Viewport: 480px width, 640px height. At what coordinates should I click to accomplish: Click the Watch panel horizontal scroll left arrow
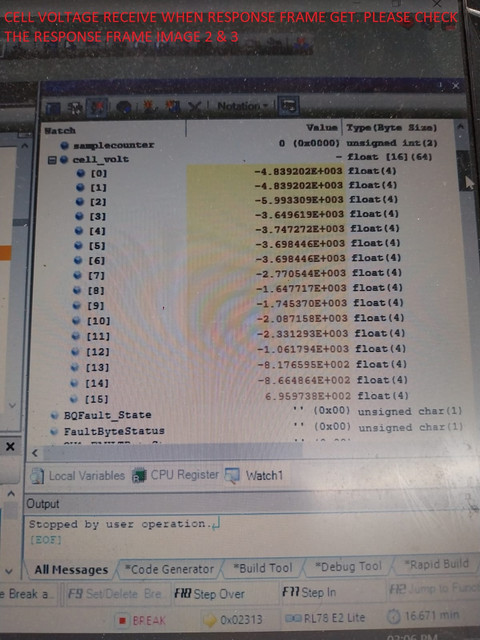35,453
